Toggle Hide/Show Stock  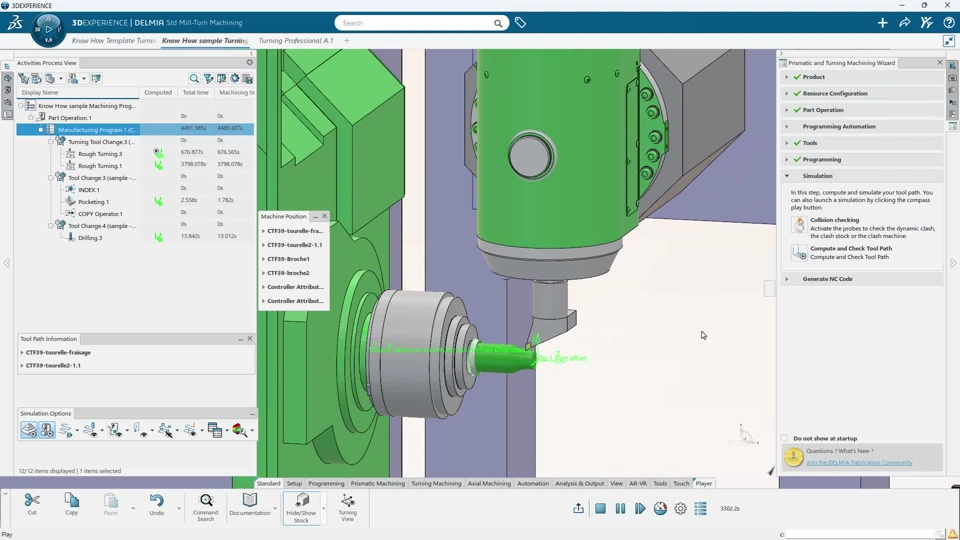click(x=301, y=508)
